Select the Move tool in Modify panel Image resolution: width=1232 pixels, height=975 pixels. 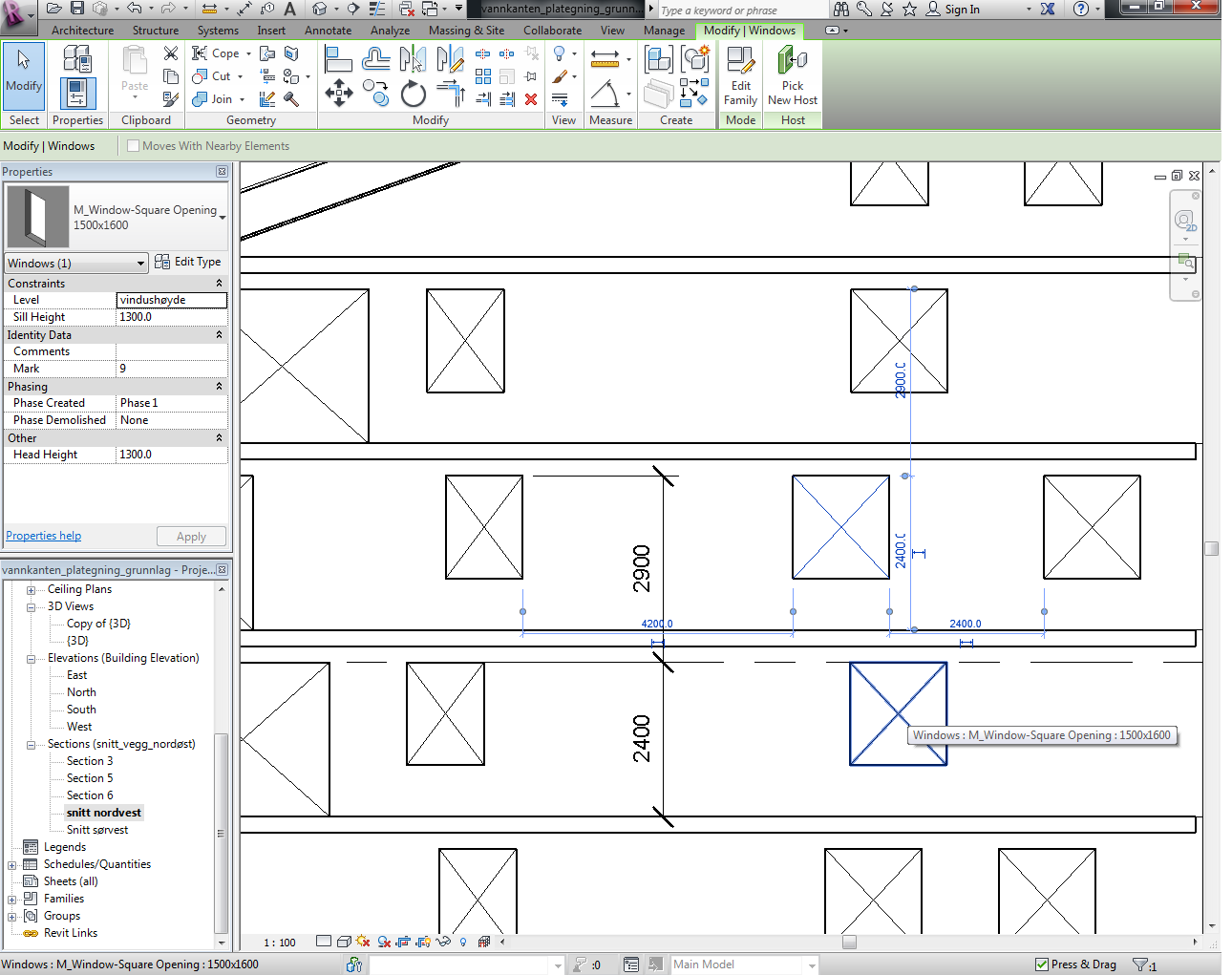click(x=338, y=93)
